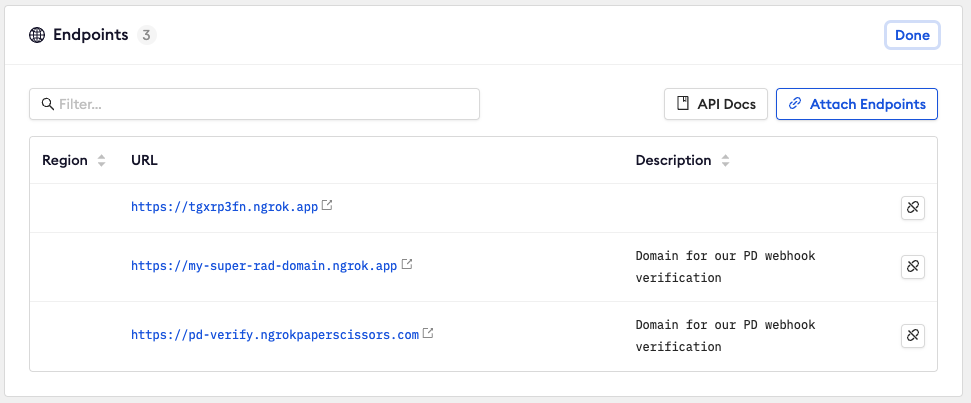This screenshot has height=403, width=971.
Task: Open the API Docs button
Action: 716,104
